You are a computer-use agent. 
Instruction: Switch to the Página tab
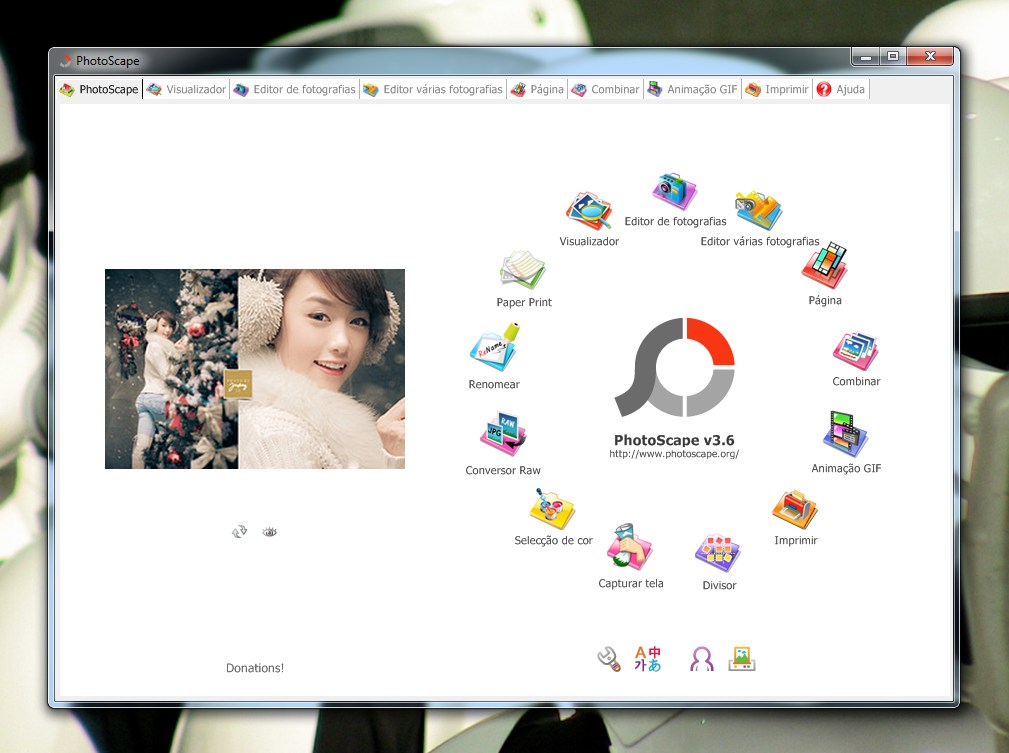pyautogui.click(x=537, y=89)
